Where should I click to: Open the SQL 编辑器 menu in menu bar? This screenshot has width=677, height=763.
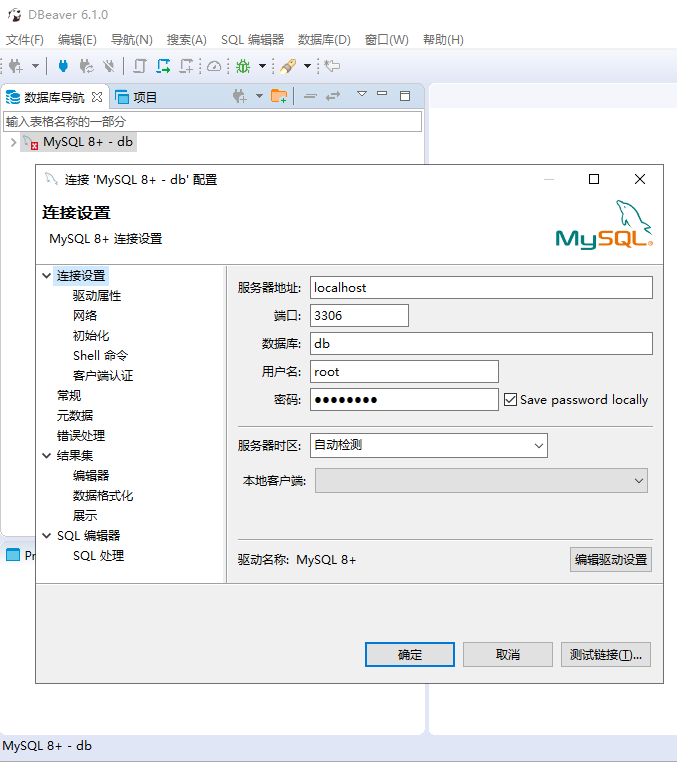point(252,40)
